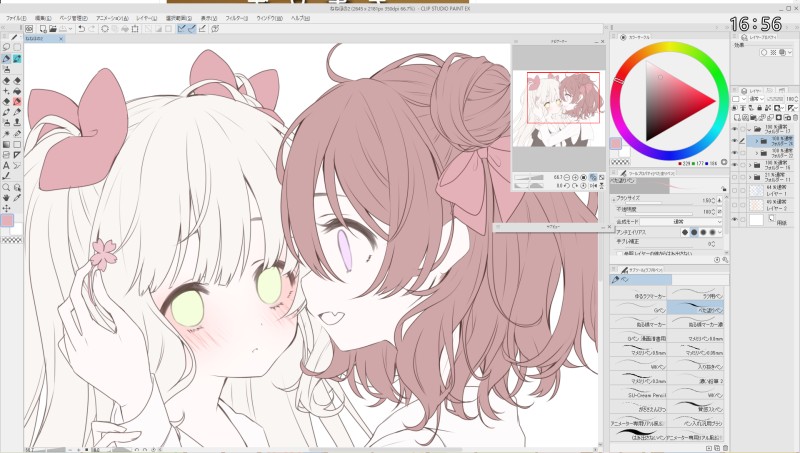Click Open file icon in command bar
The image size is (800, 453).
click(53, 29)
